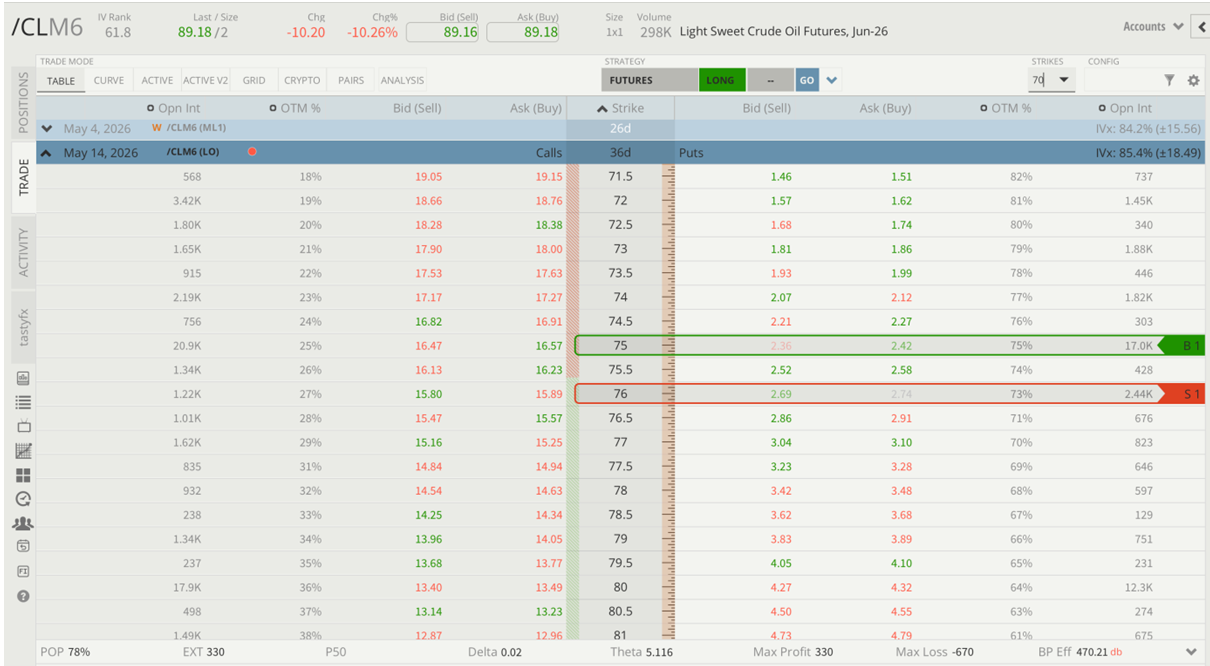Open the line graph chart icon
The image size is (1210, 666).
tap(23, 450)
